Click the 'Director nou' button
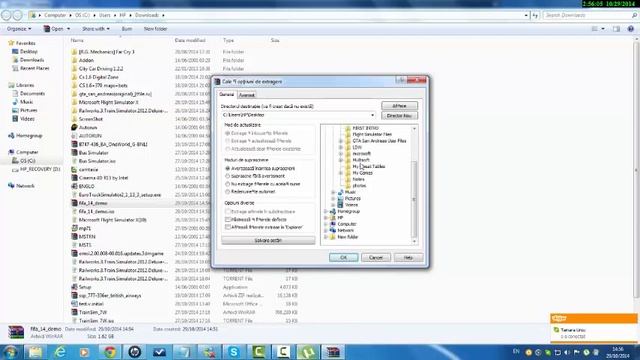 click(399, 116)
